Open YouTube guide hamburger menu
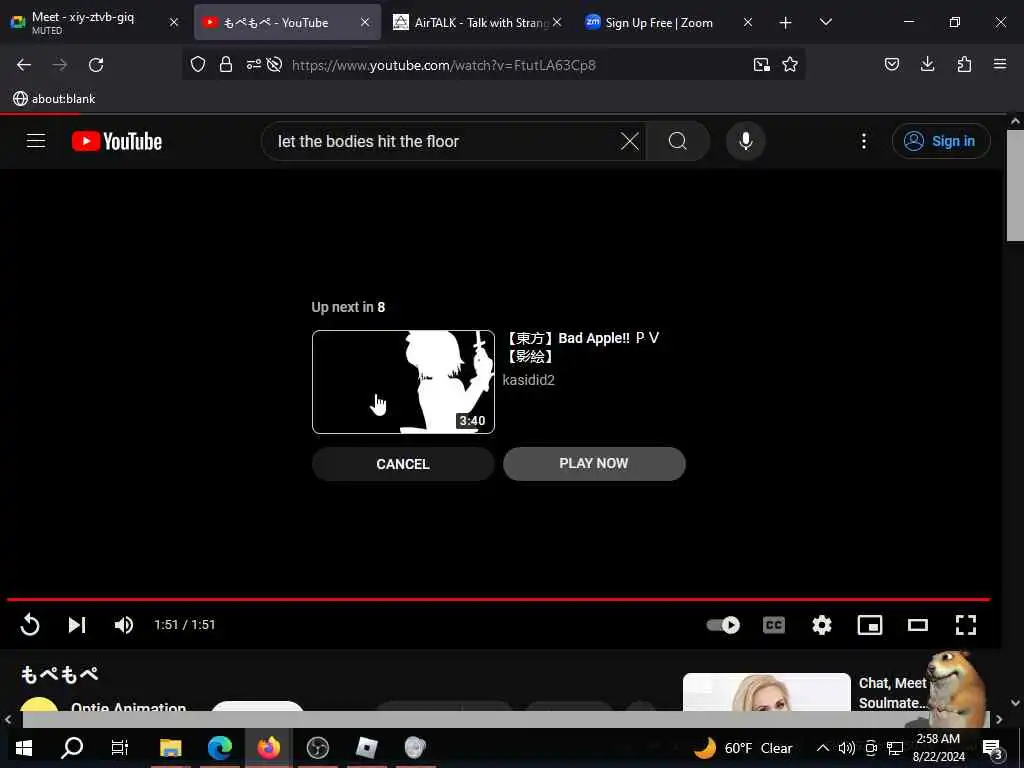This screenshot has width=1024, height=768. pos(36,141)
